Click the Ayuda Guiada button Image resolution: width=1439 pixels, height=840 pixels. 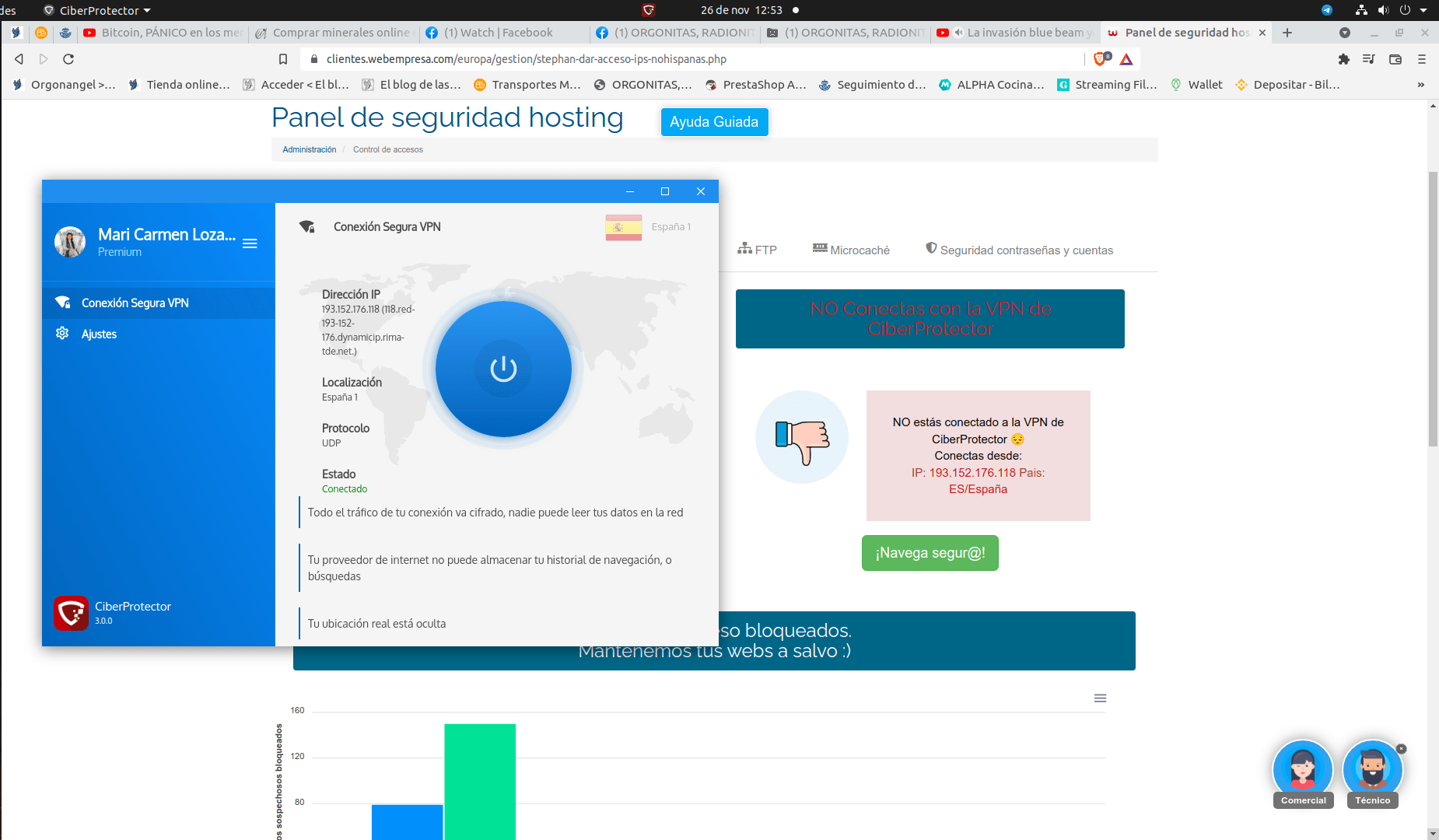point(714,122)
